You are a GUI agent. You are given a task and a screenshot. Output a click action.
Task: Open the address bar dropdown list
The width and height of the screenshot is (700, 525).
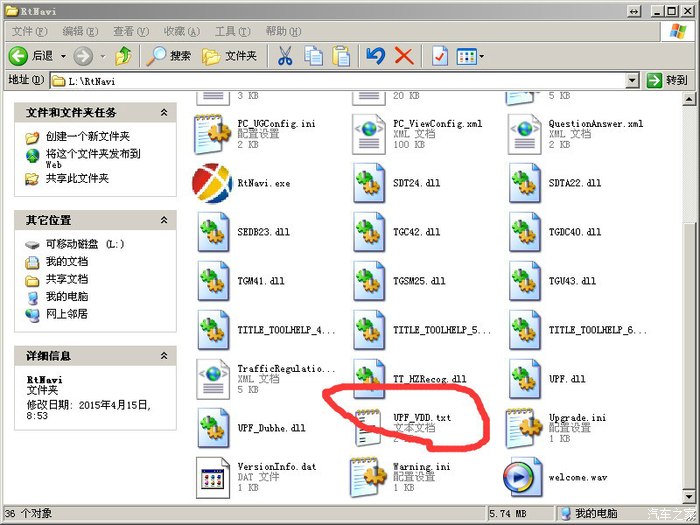(632, 80)
